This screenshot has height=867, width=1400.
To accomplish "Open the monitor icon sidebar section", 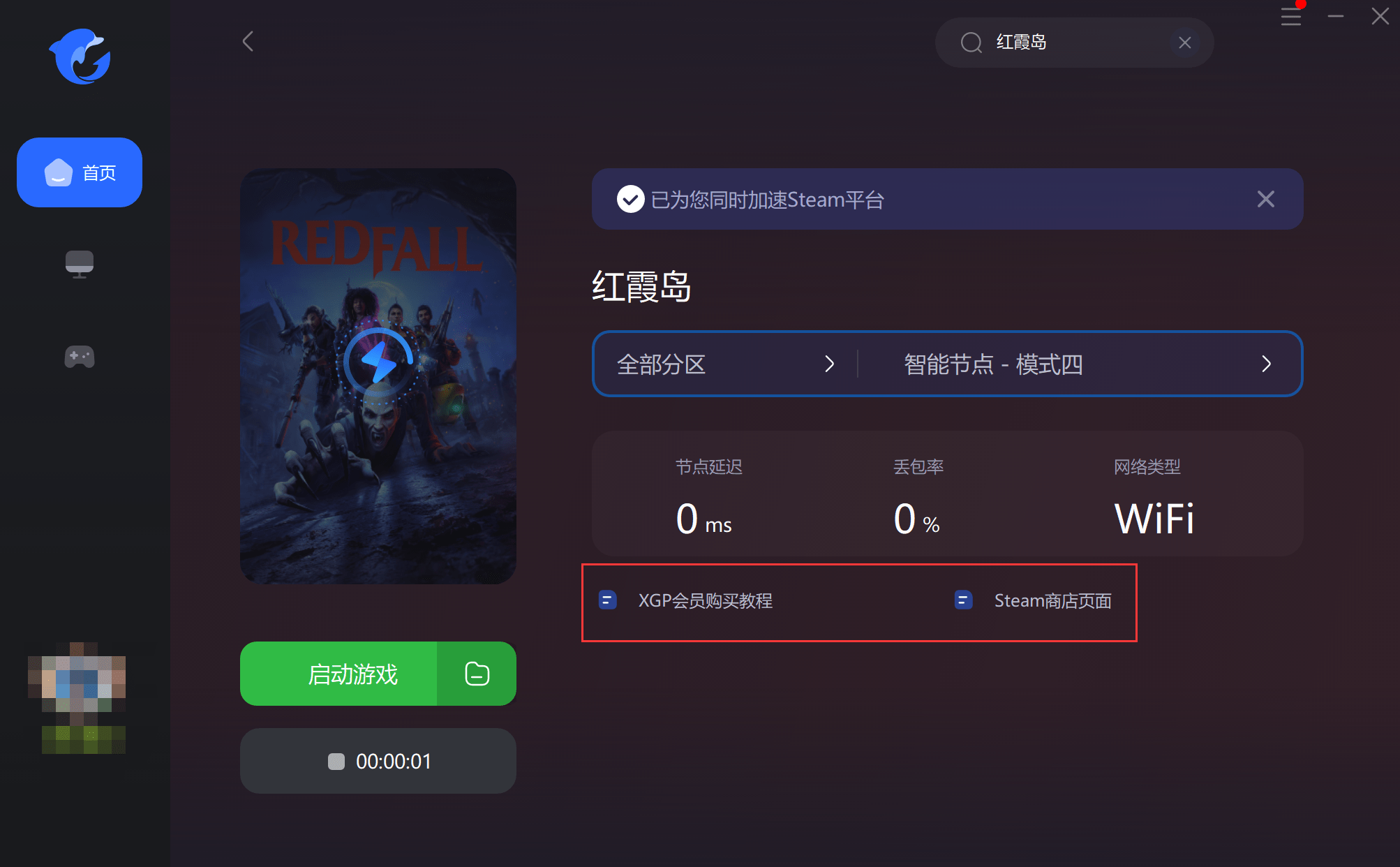I will coord(80,264).
